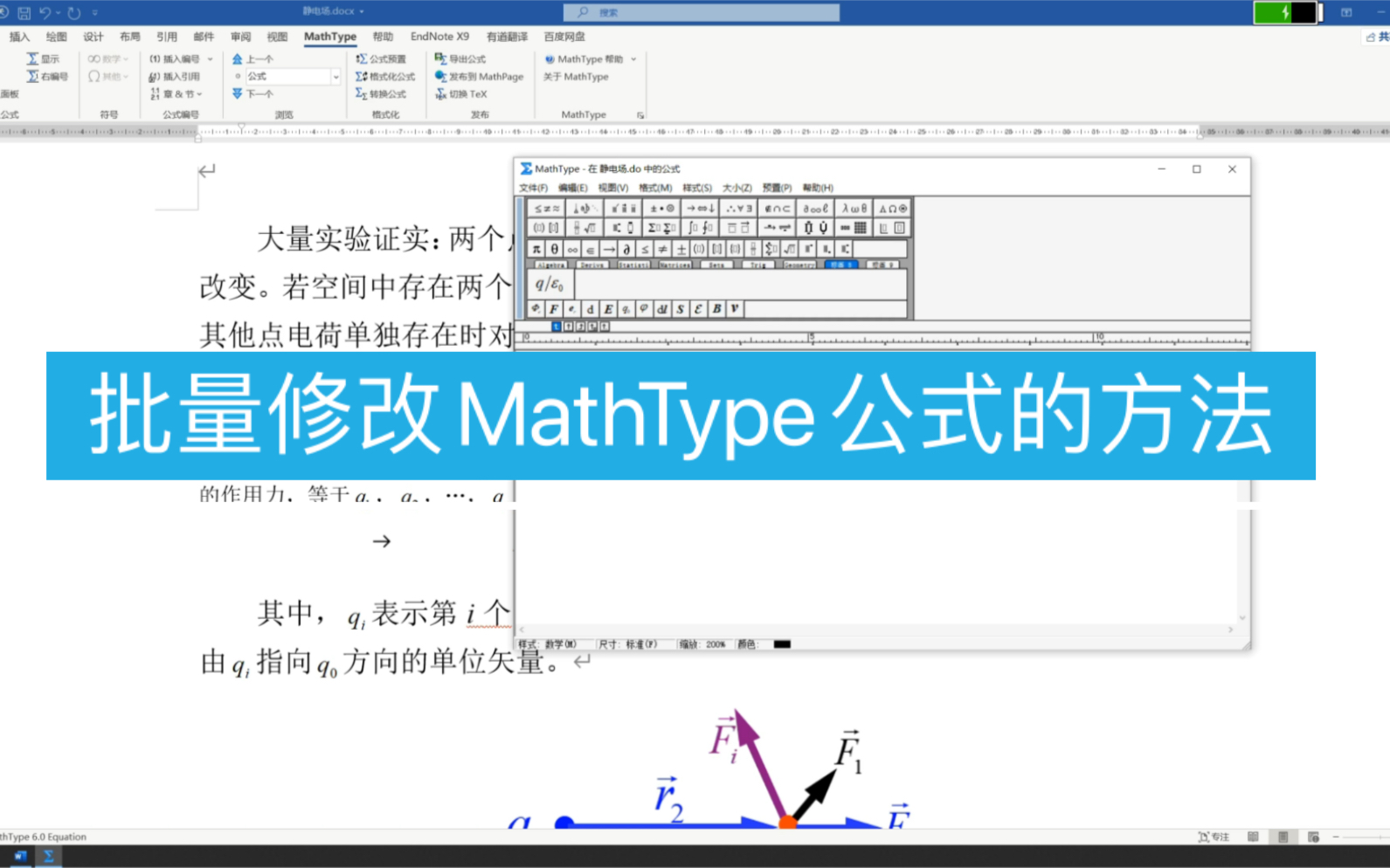Open the summation templates palette
The height and width of the screenshot is (868, 1390).
pyautogui.click(x=660, y=228)
